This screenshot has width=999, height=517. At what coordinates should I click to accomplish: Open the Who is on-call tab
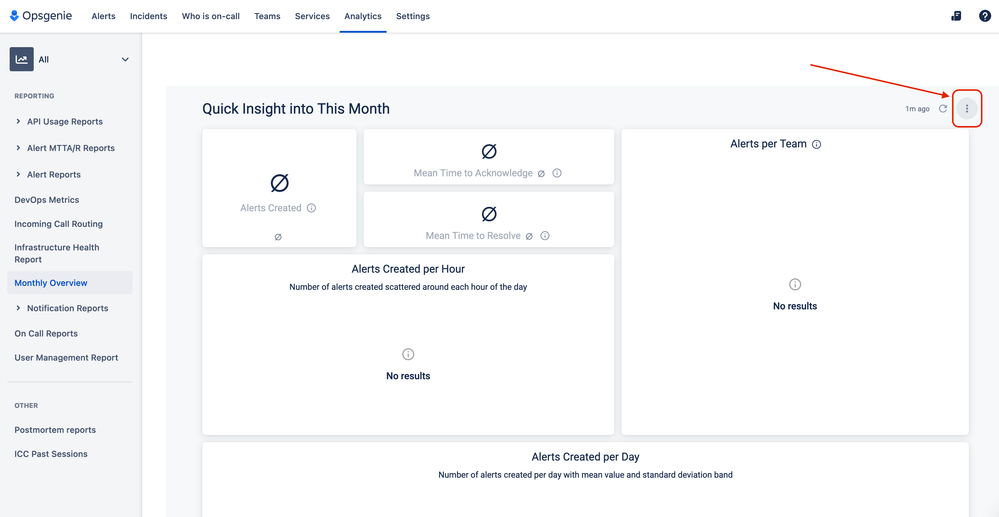[x=210, y=16]
